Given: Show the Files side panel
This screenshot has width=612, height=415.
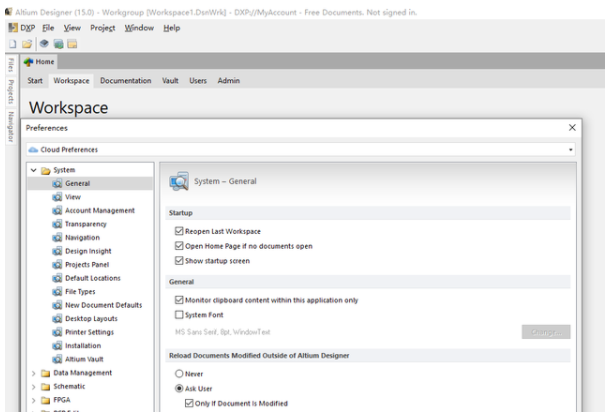Looking at the screenshot, I should coord(11,65).
